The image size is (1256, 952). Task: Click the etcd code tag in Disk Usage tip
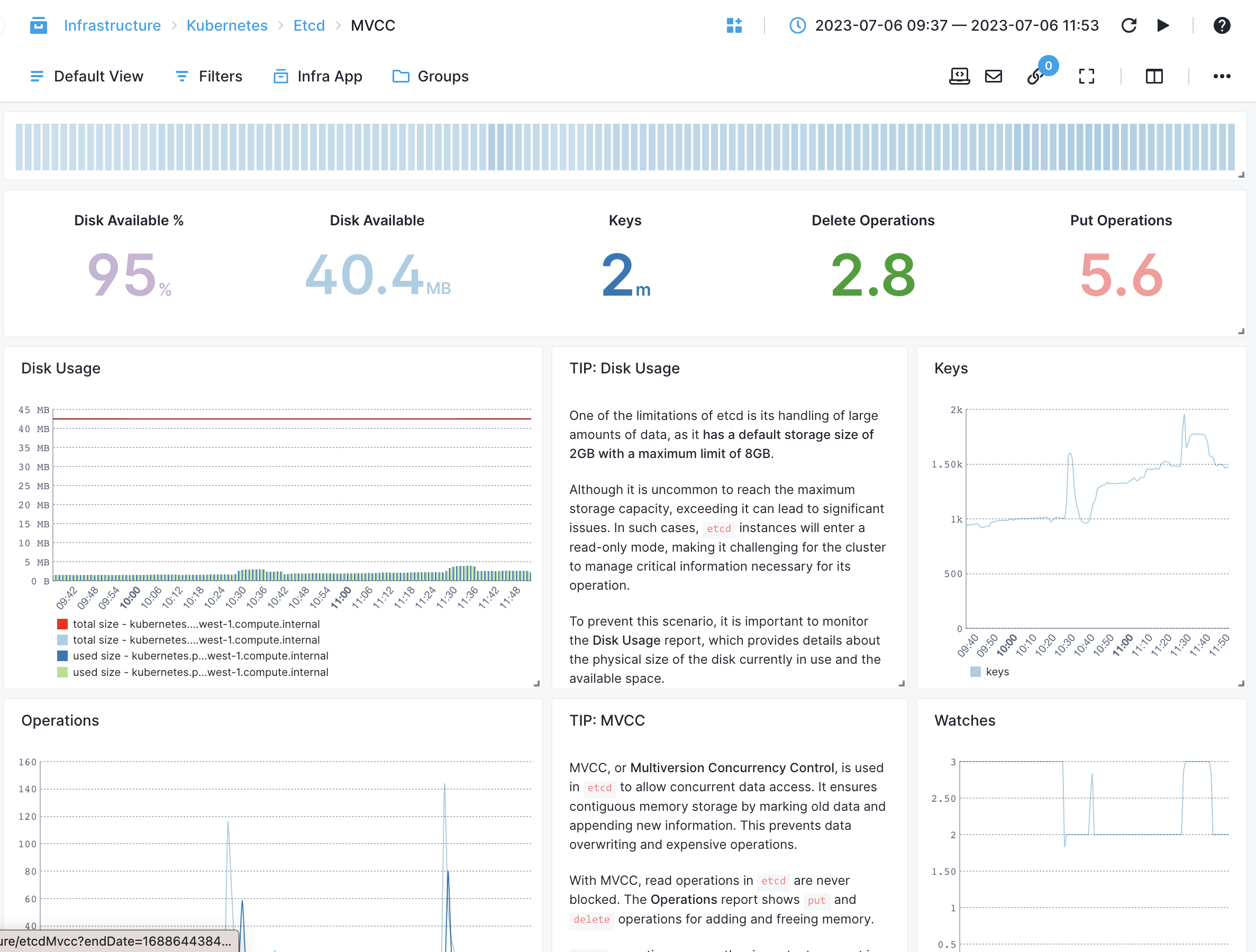(719, 528)
